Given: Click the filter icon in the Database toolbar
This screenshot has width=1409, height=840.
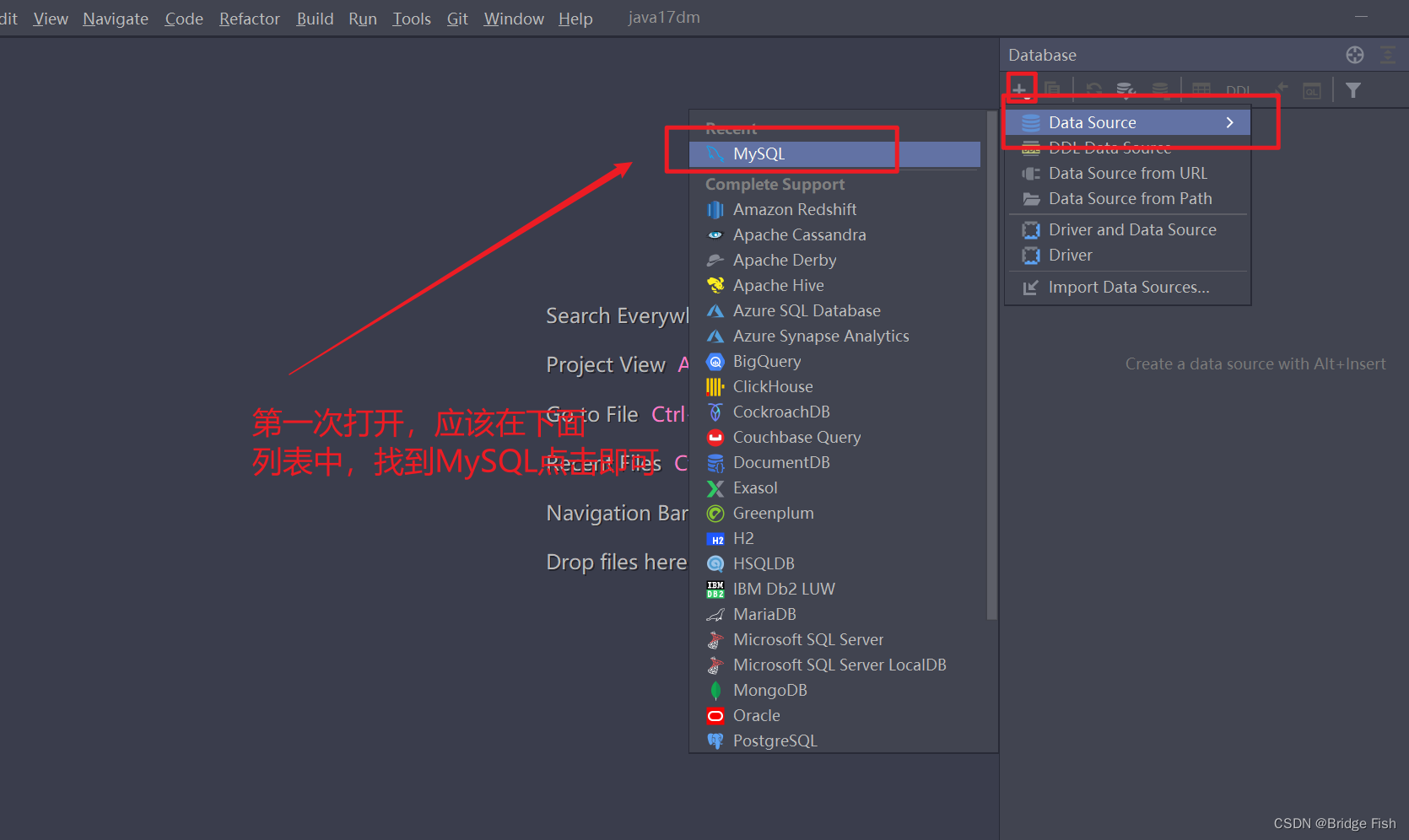Looking at the screenshot, I should [1353, 89].
